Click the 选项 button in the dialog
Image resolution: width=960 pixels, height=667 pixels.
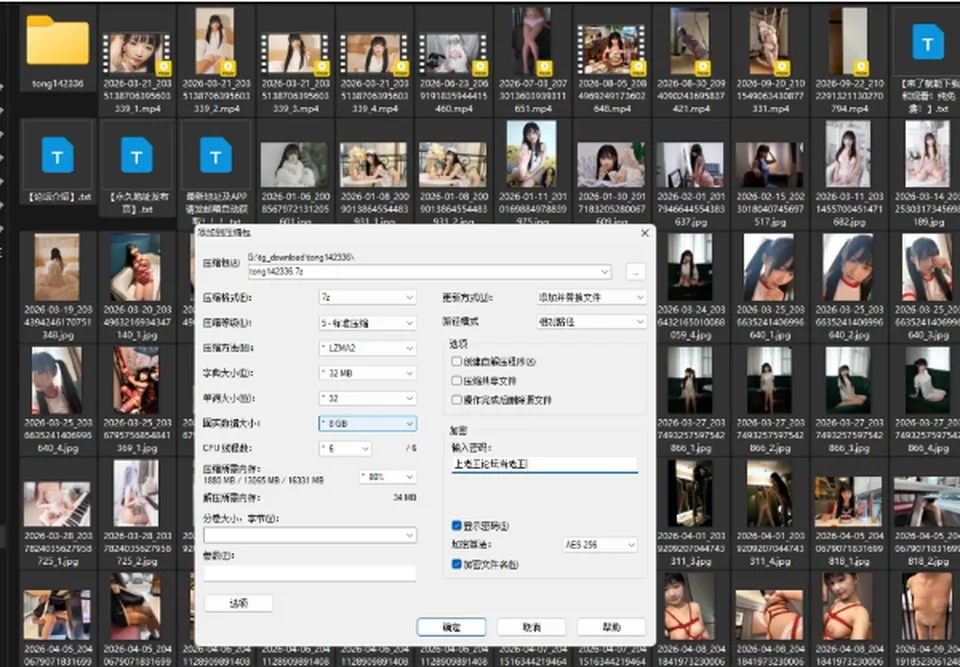(x=238, y=603)
